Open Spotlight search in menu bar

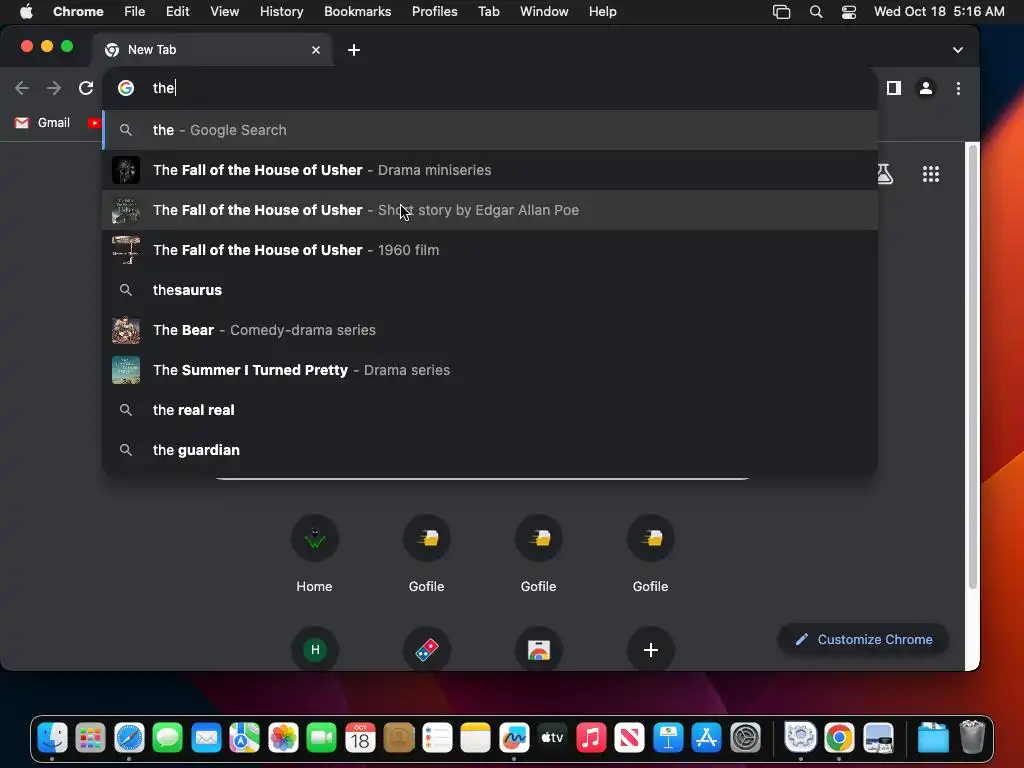point(816,12)
